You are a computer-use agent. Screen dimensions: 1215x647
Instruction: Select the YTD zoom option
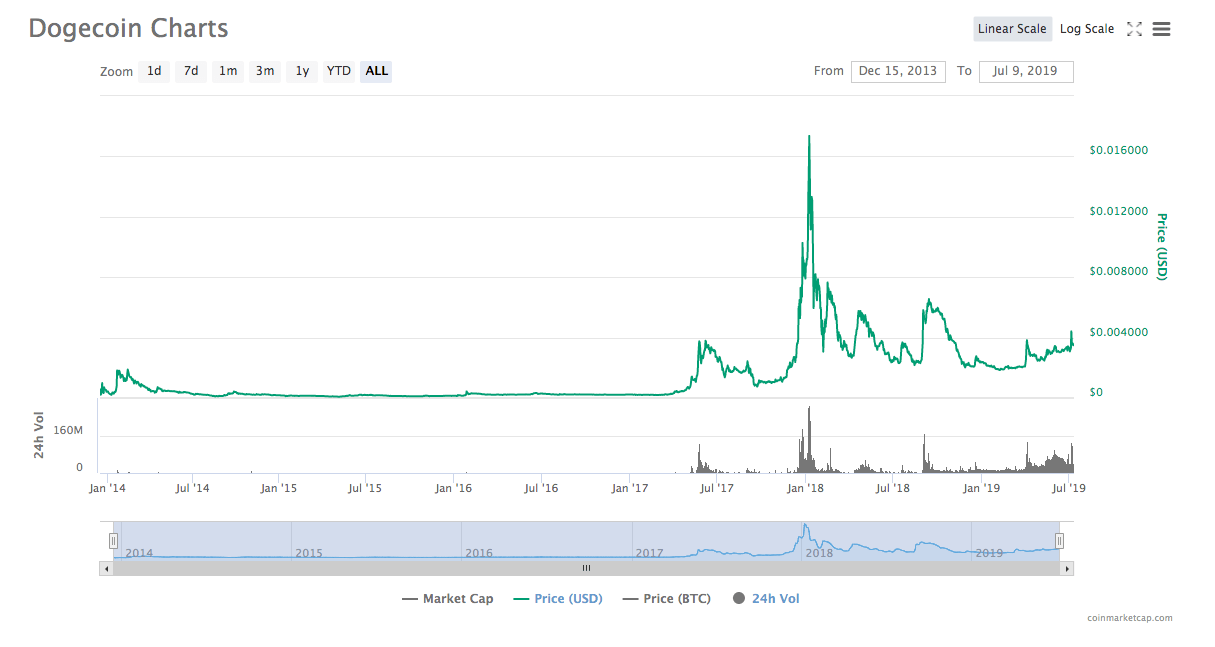[339, 71]
